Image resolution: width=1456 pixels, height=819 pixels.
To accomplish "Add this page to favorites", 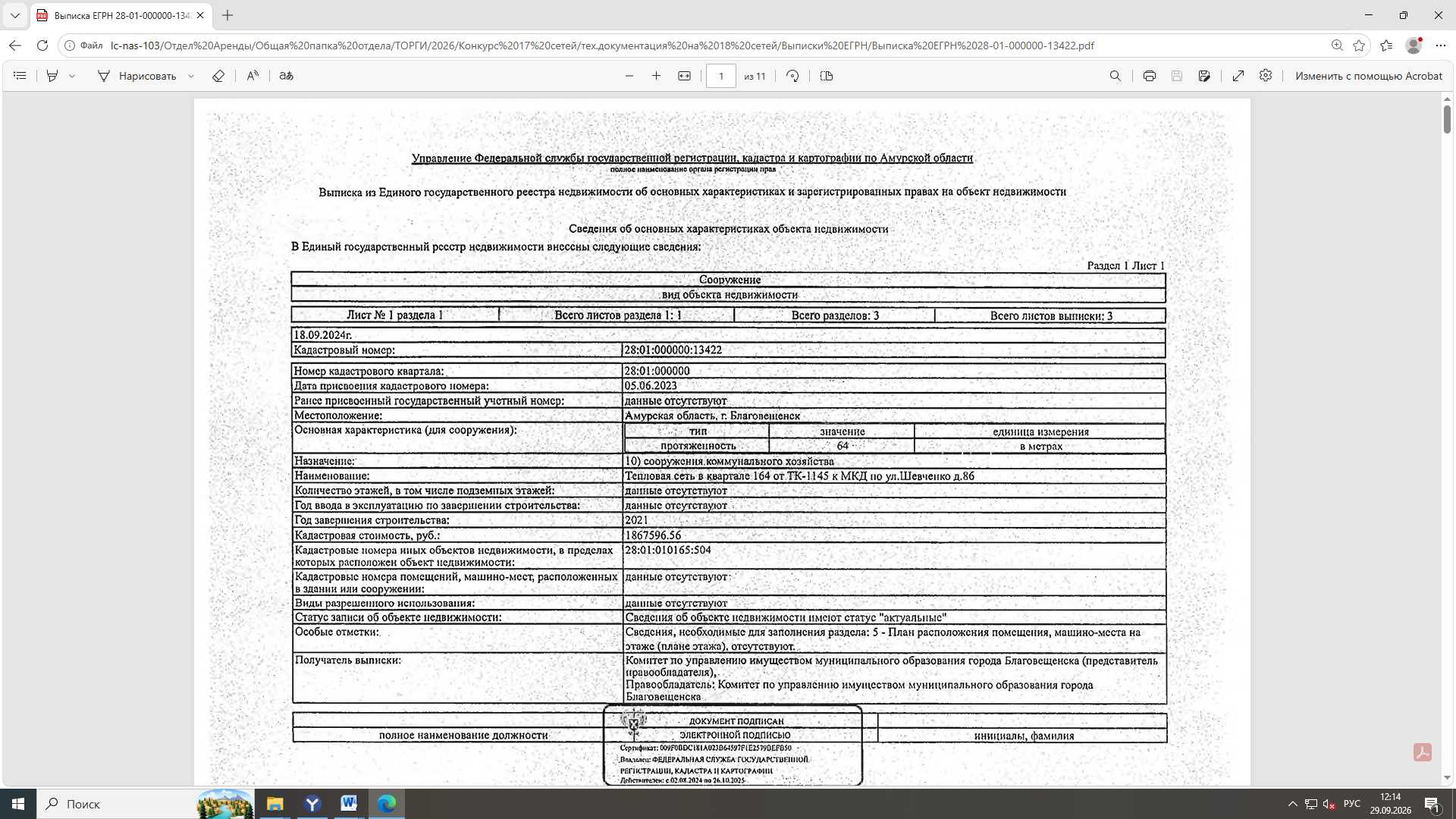I will click(1359, 45).
